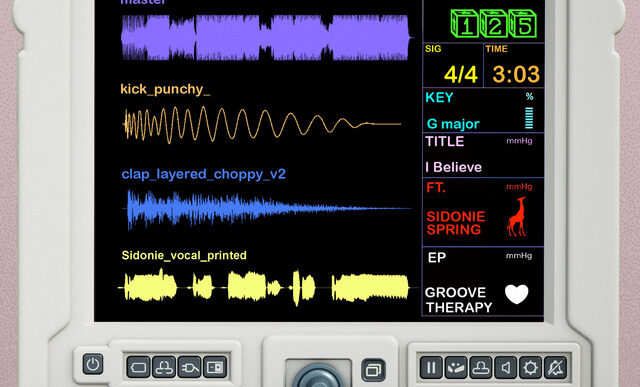
Task: Click the 'SIG' label
Action: tap(433, 49)
